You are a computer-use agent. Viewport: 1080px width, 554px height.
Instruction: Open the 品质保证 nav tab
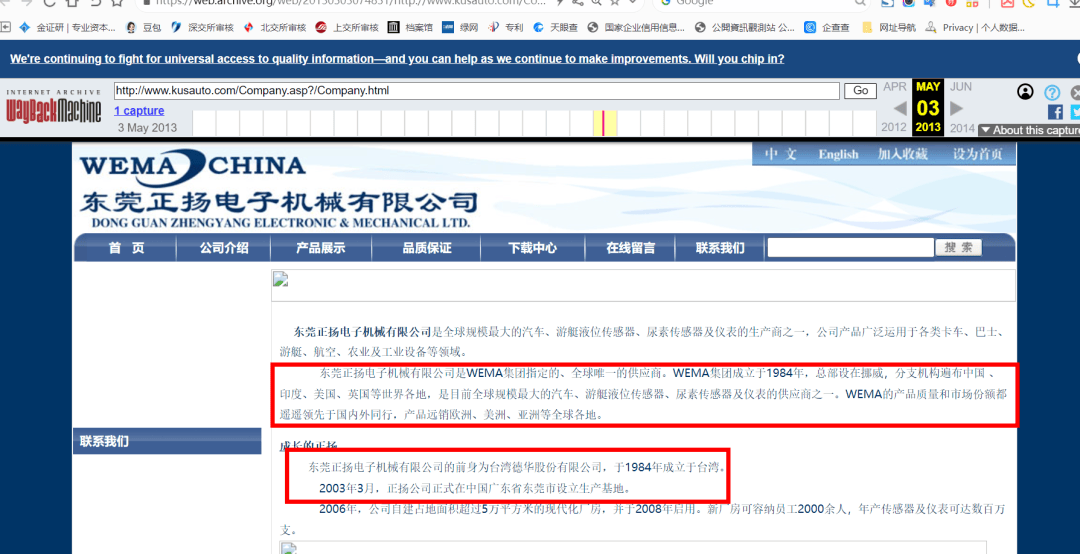(427, 248)
